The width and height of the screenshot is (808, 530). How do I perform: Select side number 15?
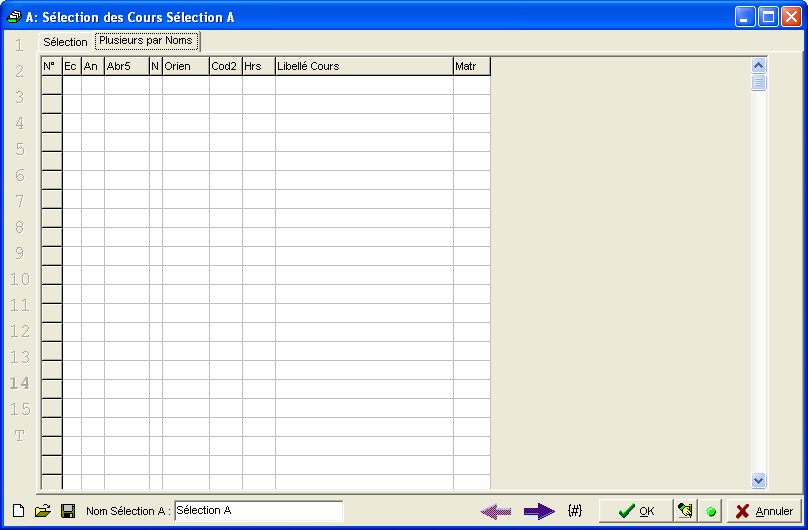(20, 409)
